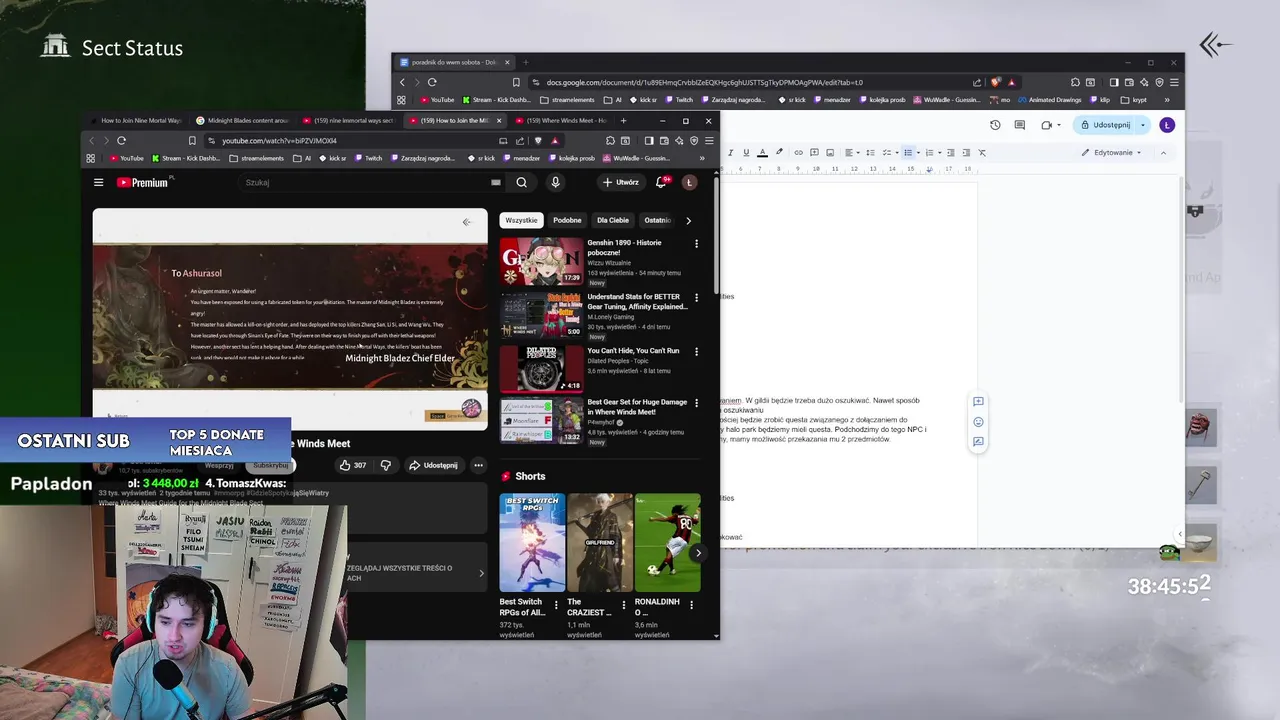
Task: Click the YouTube Premium logo
Action: 143,182
